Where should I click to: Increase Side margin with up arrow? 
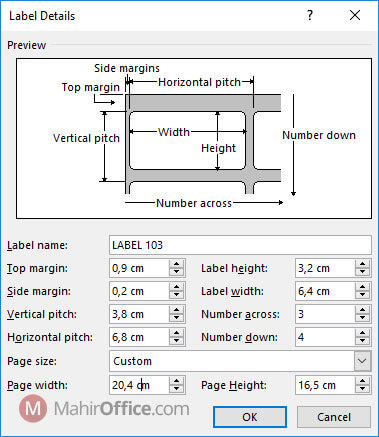(176, 287)
